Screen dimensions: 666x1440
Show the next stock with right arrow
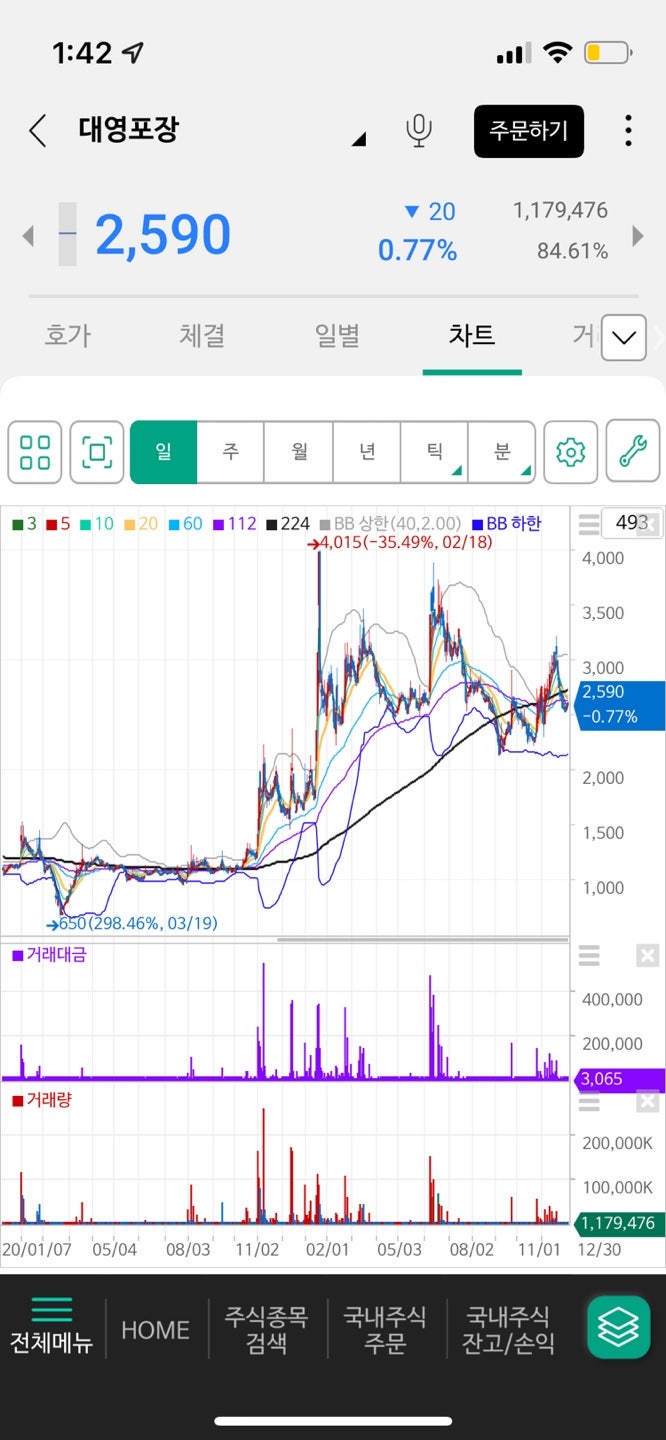[638, 236]
